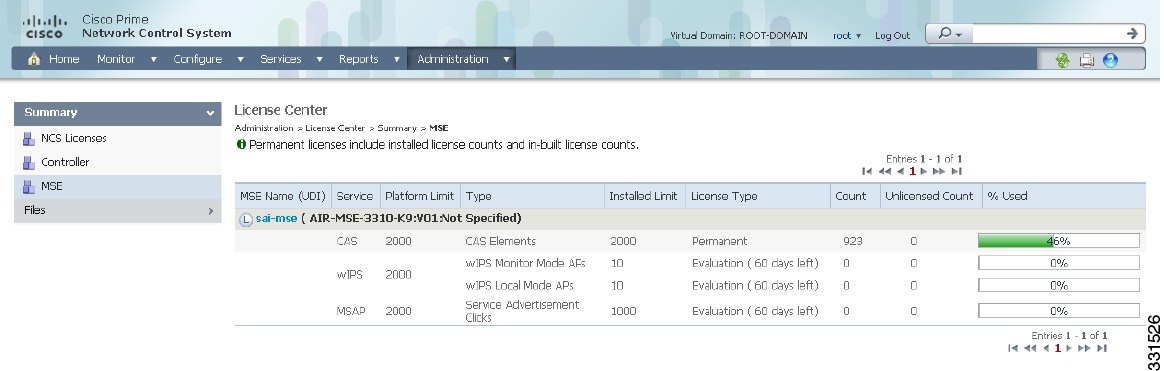Click the green refresh icon

[x=1062, y=61]
